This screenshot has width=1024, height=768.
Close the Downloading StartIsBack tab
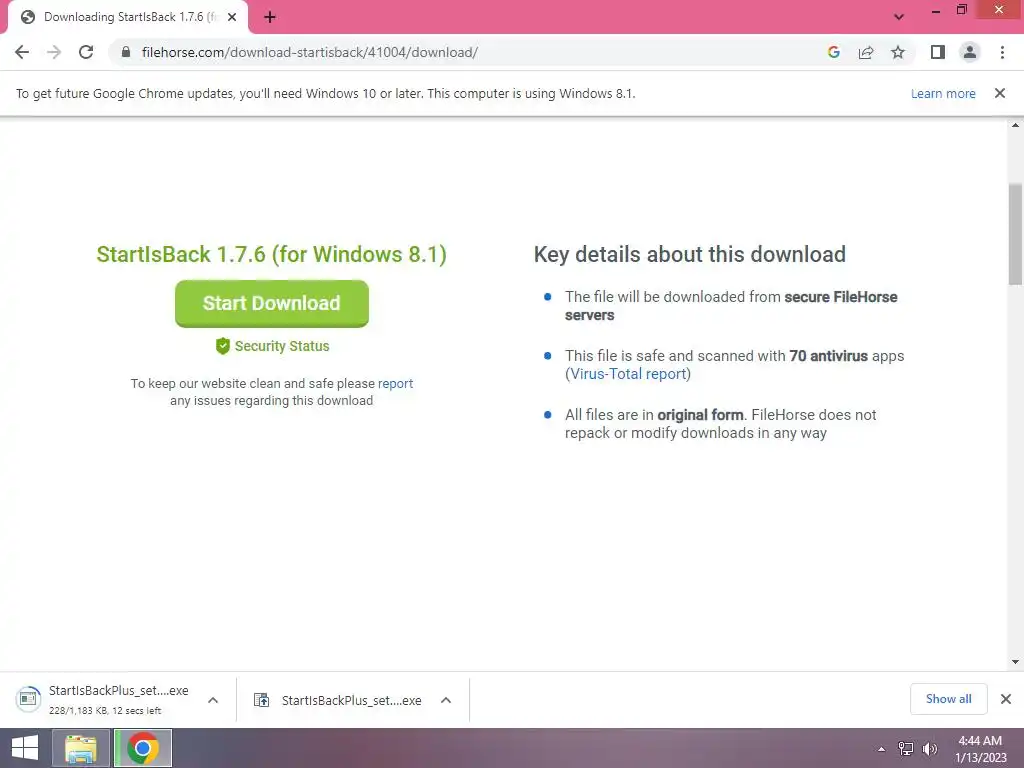(x=232, y=18)
